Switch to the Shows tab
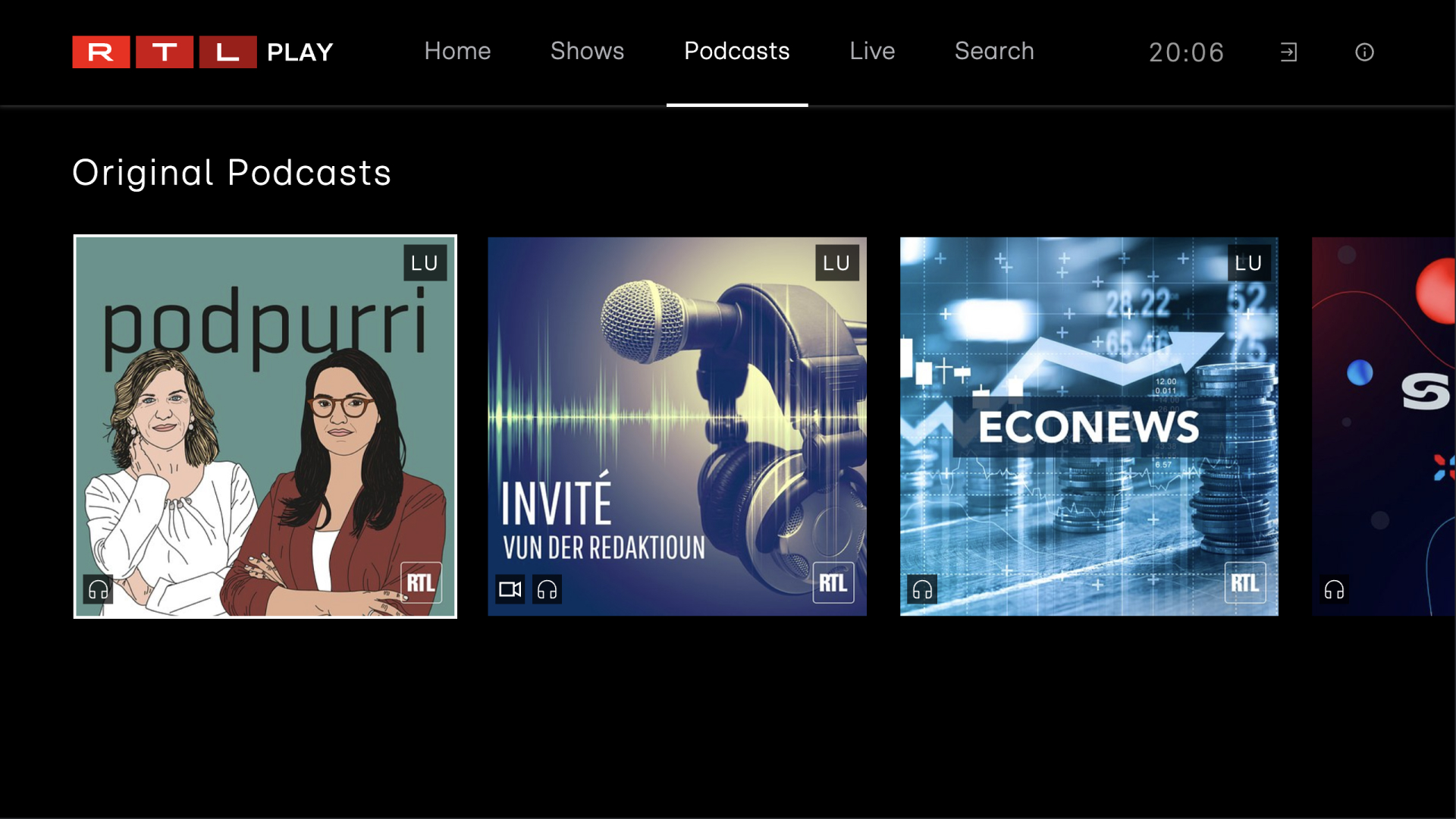Image resolution: width=1456 pixels, height=819 pixels. (587, 51)
